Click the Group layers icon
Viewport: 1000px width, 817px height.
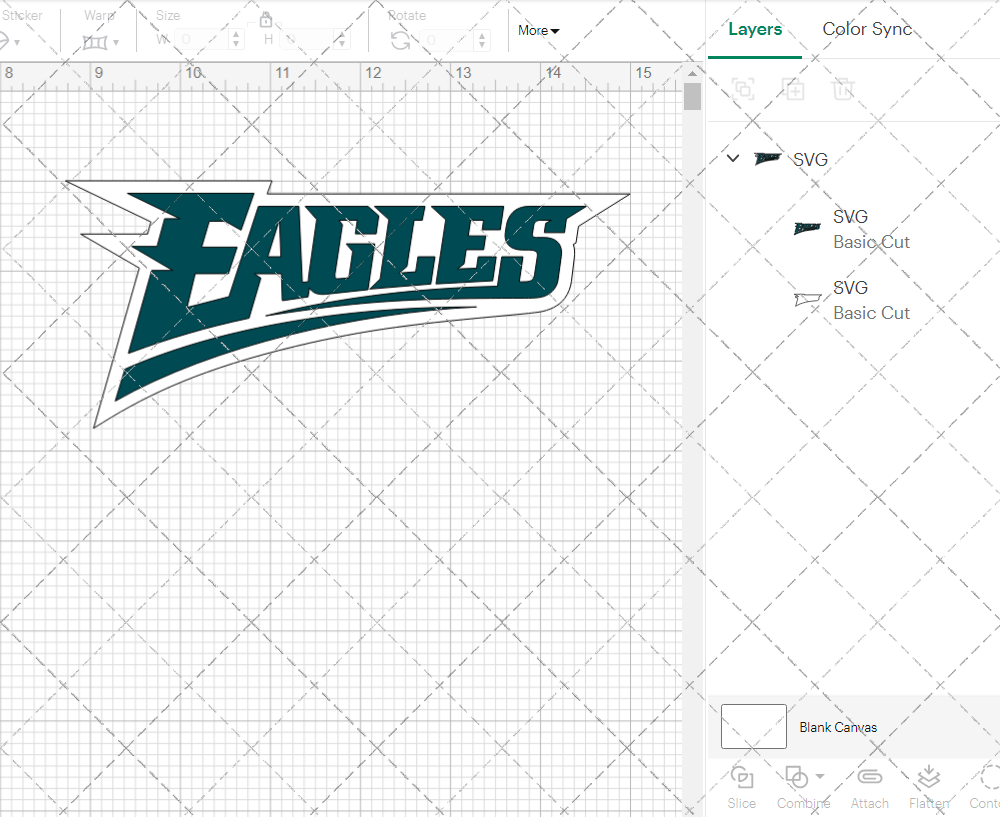coord(743,89)
